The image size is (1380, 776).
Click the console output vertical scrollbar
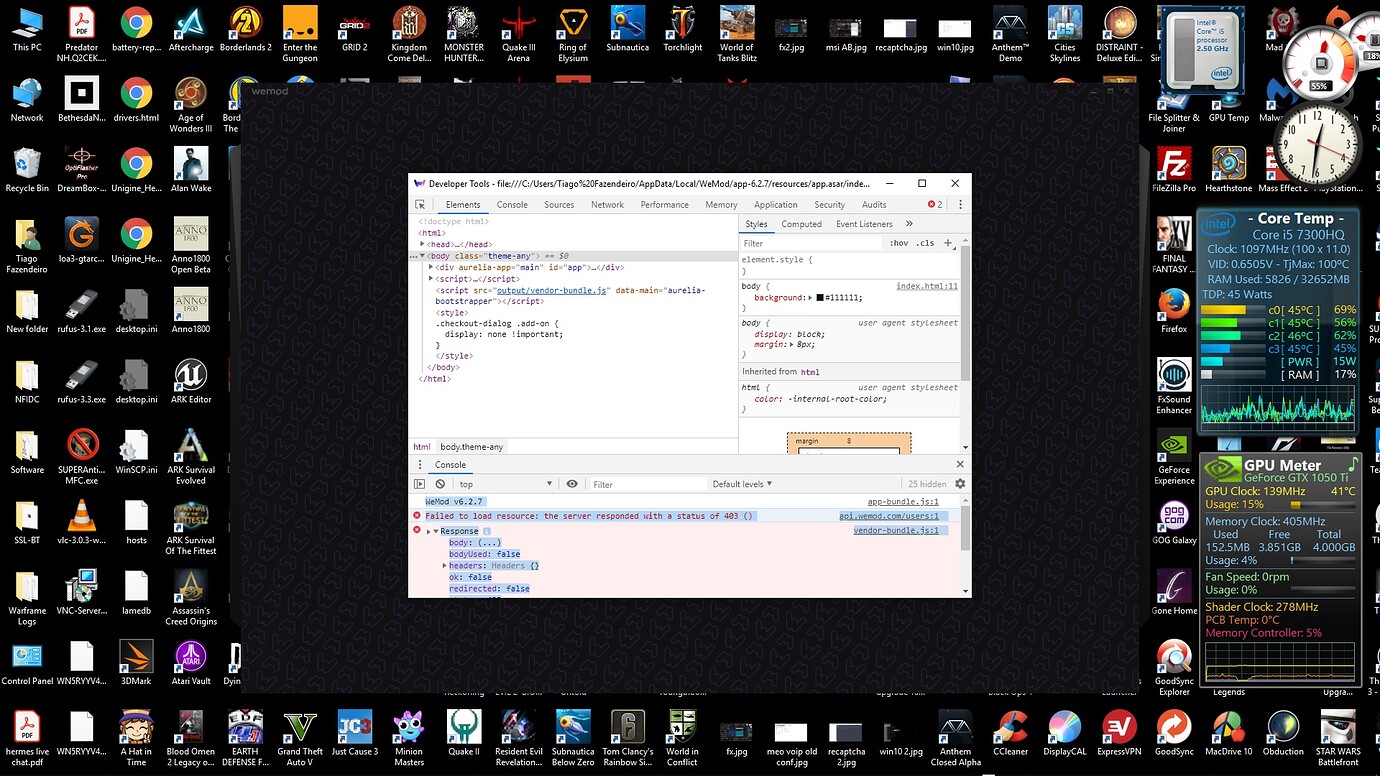[965, 527]
